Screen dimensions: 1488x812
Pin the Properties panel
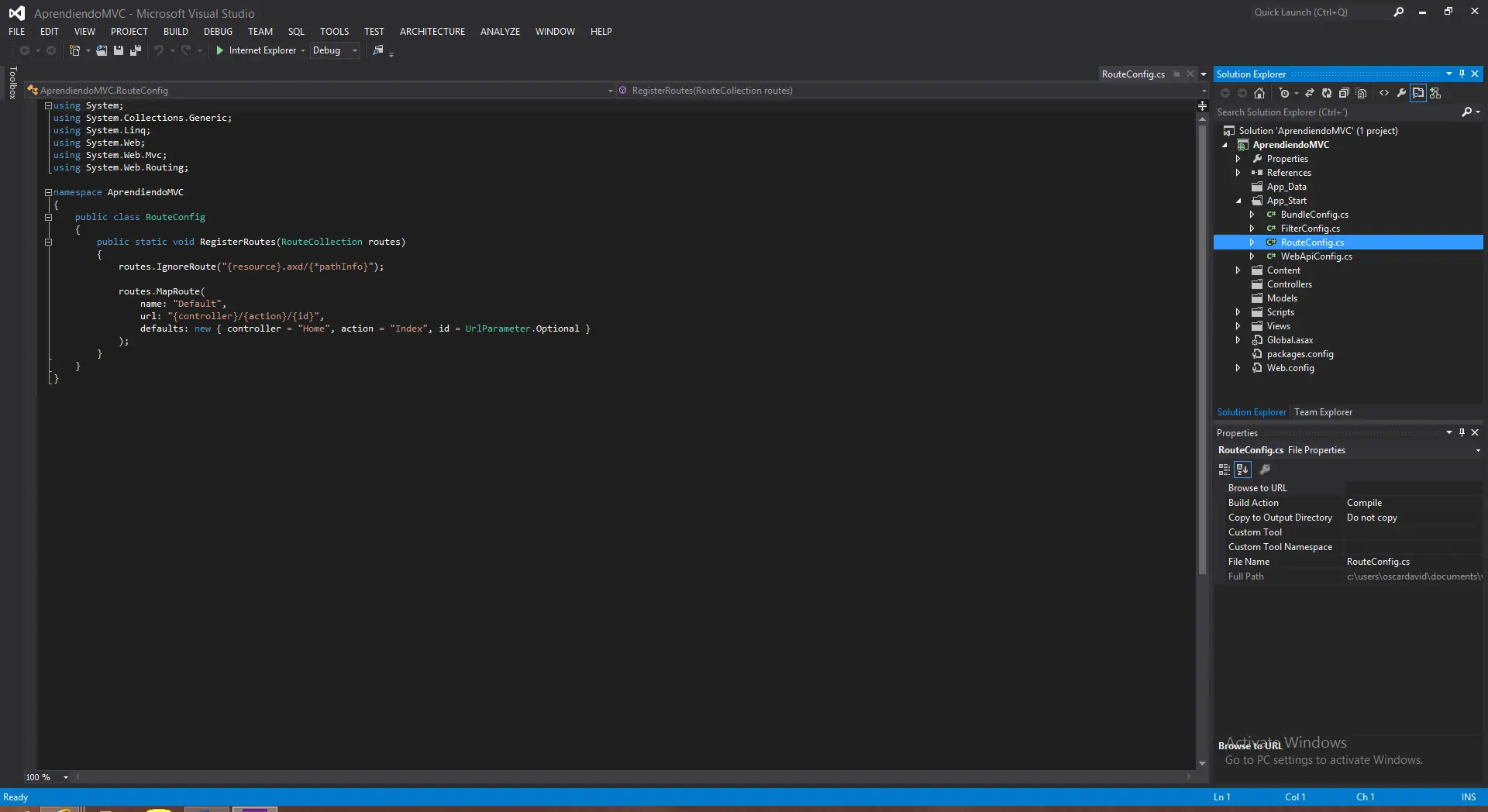tap(1462, 432)
